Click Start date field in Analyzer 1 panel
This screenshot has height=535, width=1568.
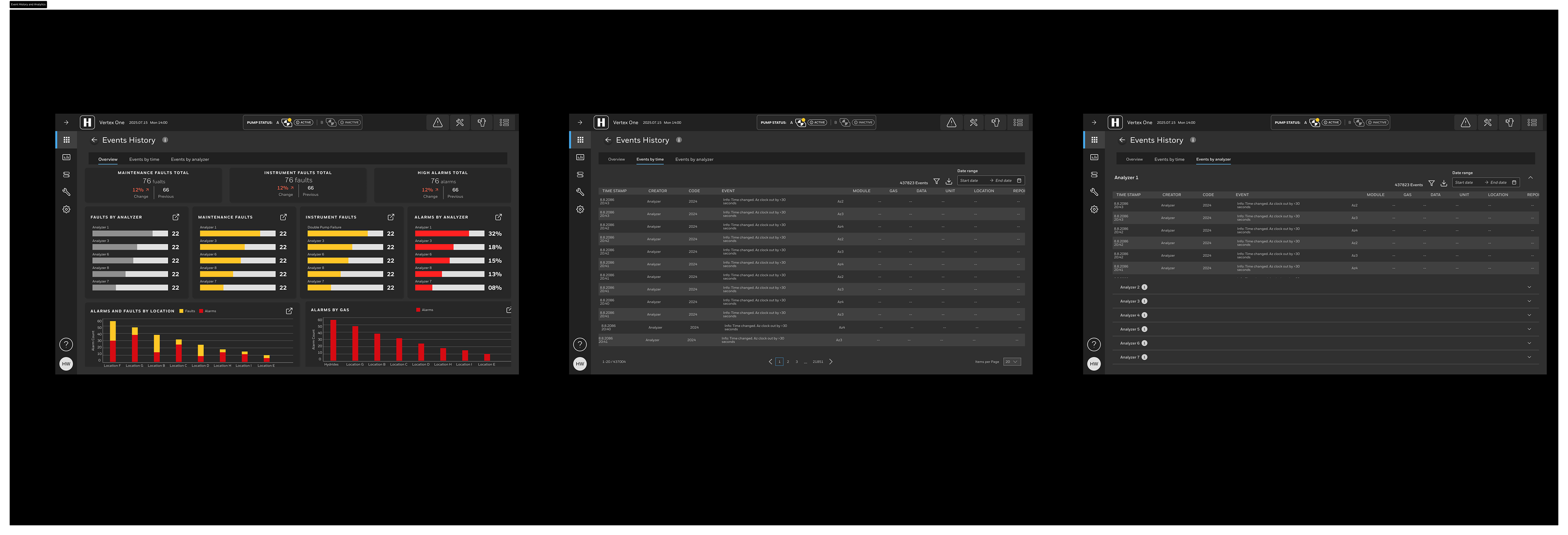tap(1465, 183)
